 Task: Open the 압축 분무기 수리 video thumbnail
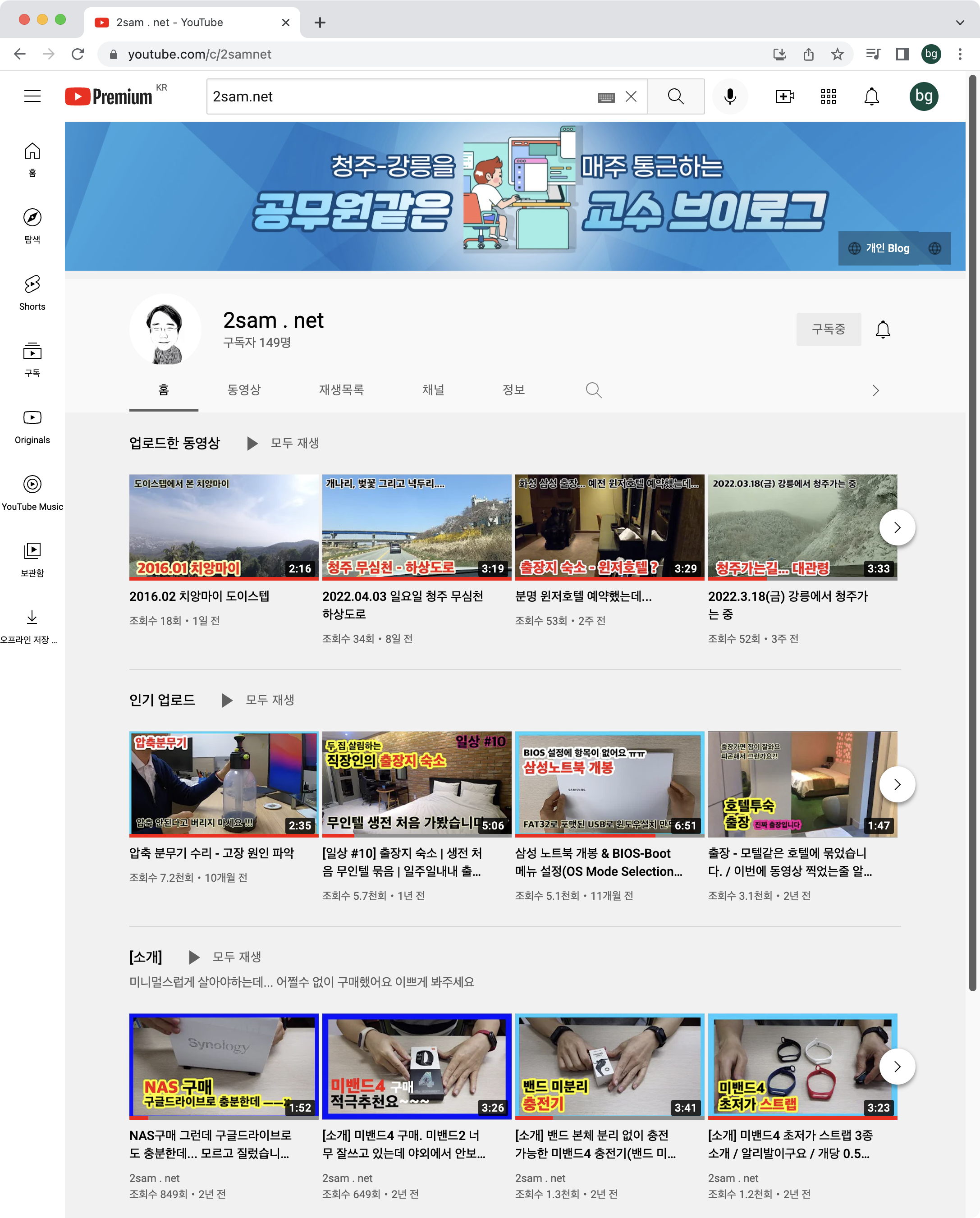point(224,783)
